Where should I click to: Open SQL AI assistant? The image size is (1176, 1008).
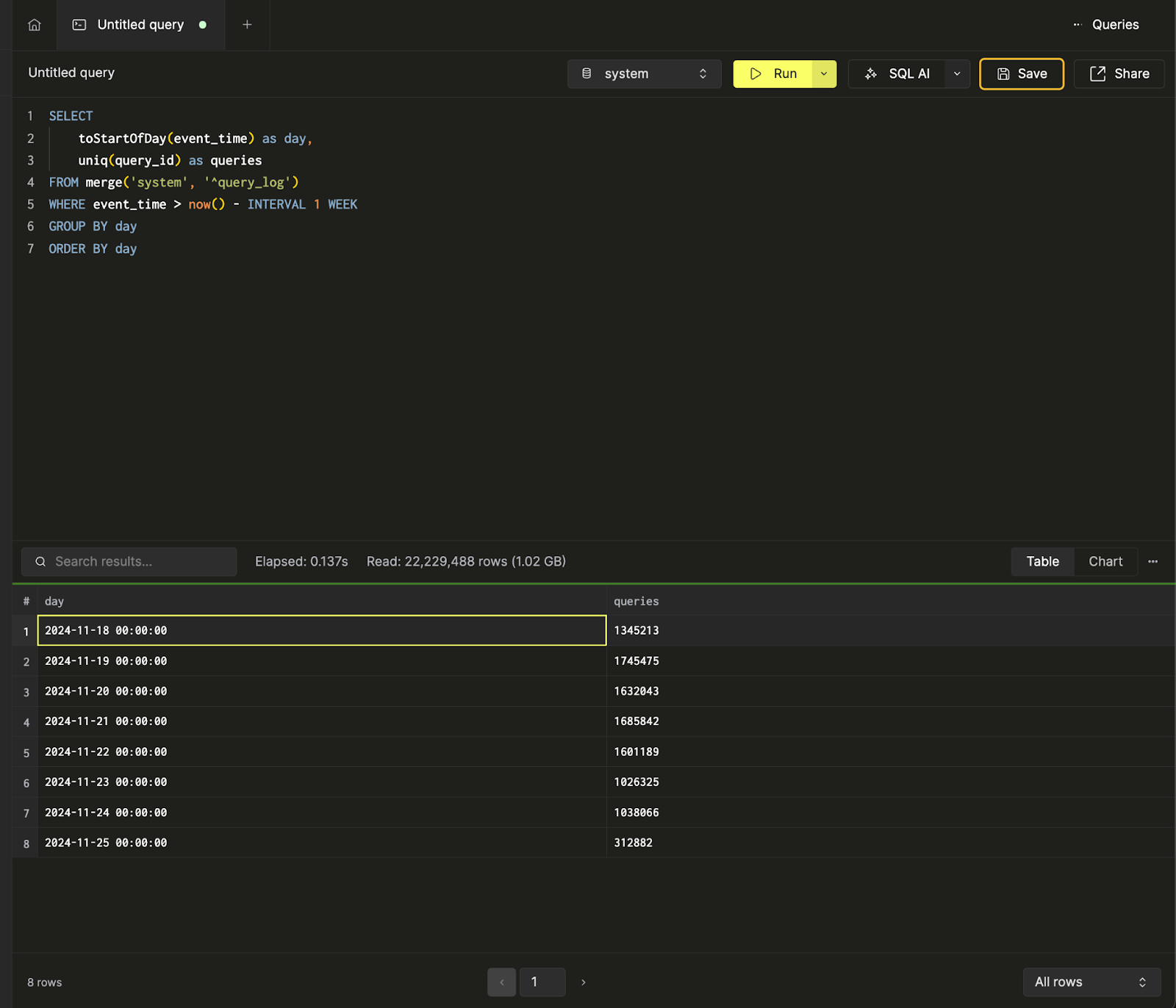[900, 73]
